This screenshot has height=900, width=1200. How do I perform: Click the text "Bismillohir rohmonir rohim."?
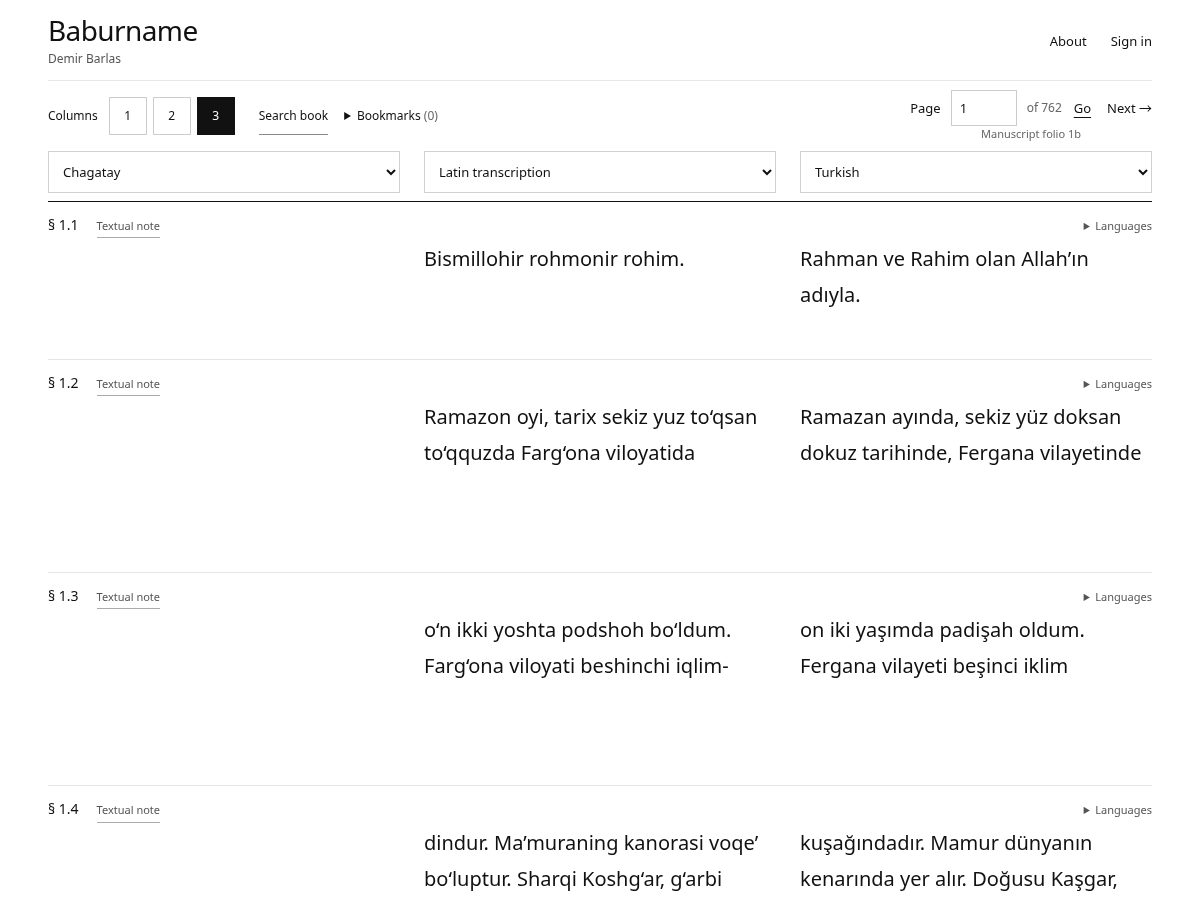554,259
